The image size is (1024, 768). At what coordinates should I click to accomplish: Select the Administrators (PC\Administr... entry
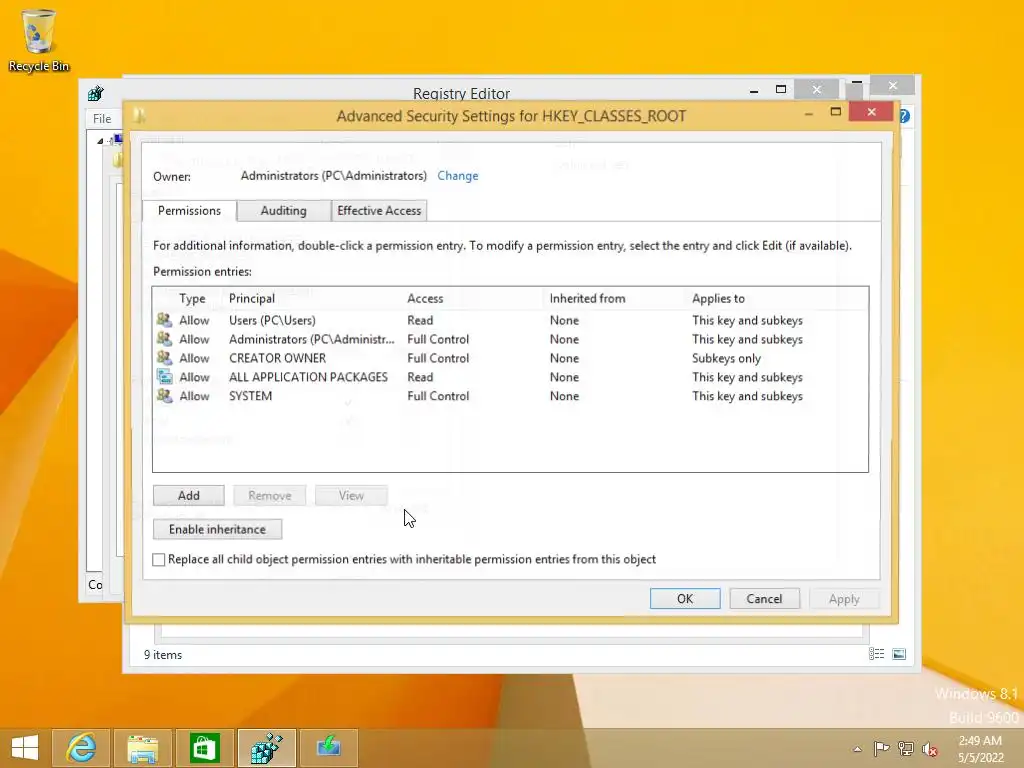tap(312, 339)
